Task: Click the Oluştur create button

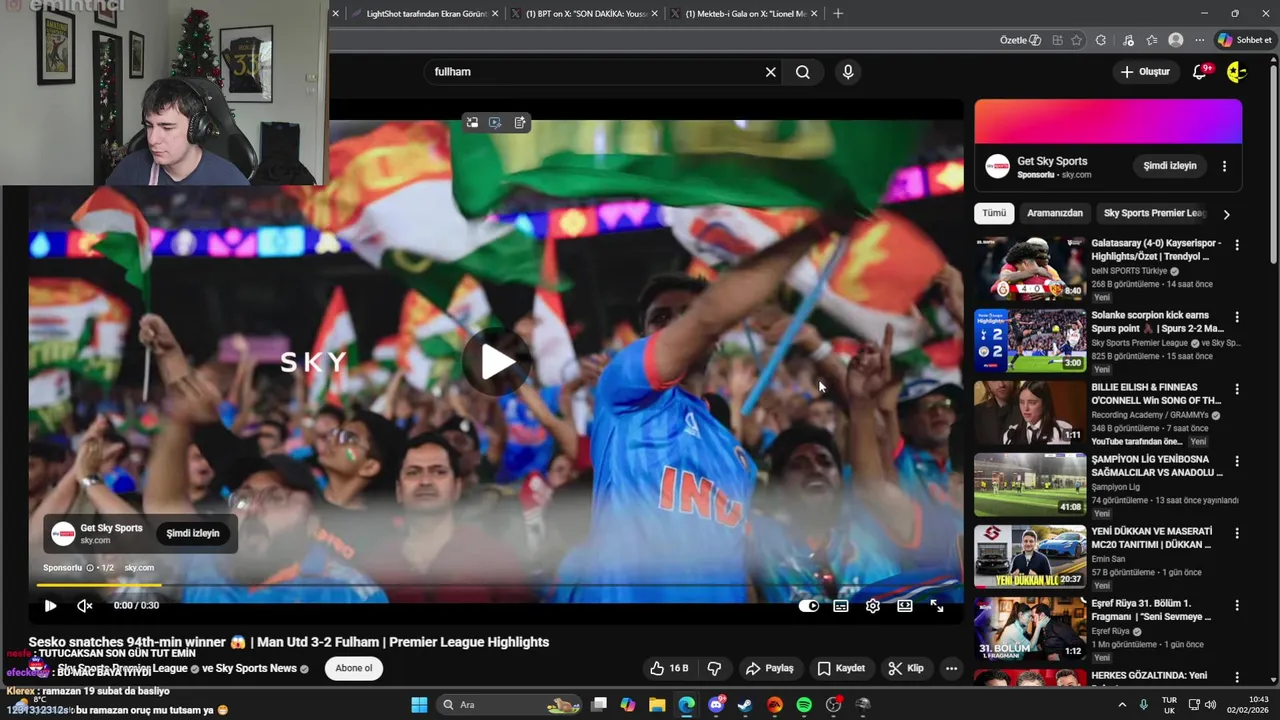Action: click(1145, 72)
